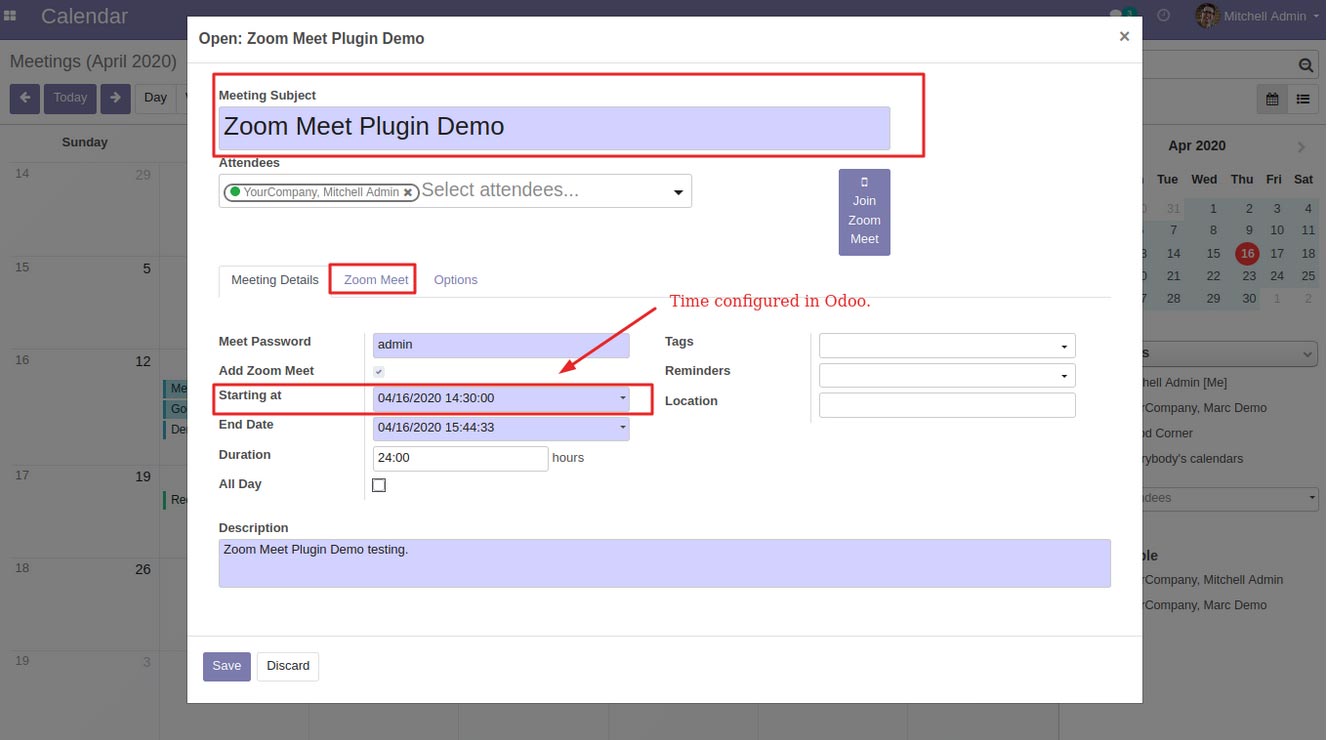Open the activities clock icon

coord(1163,16)
